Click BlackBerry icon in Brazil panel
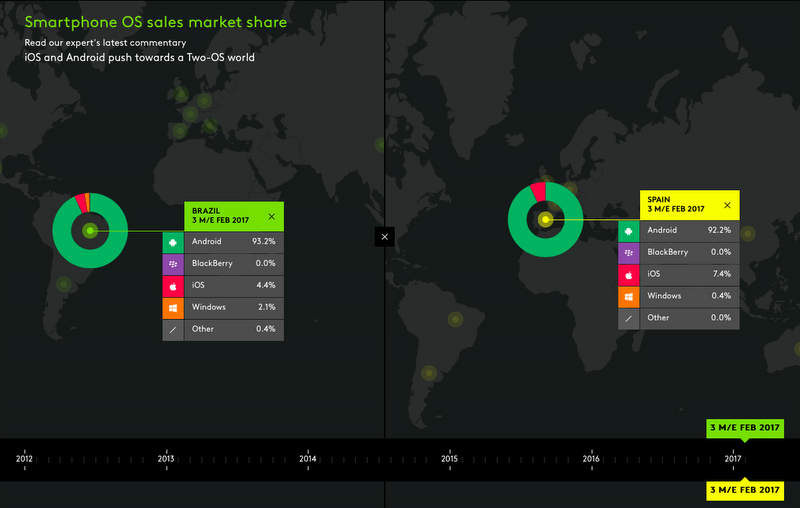The height and width of the screenshot is (508, 800). tap(173, 264)
